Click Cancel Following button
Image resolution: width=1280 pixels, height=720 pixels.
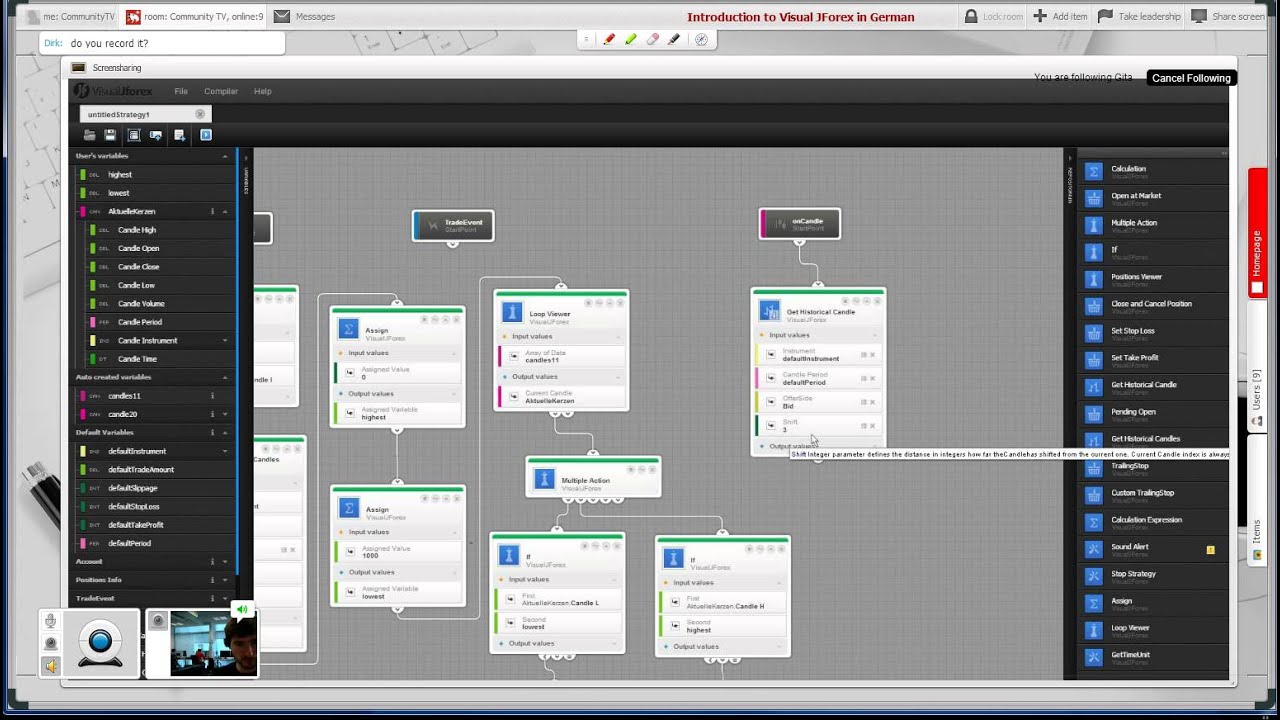coord(1191,78)
